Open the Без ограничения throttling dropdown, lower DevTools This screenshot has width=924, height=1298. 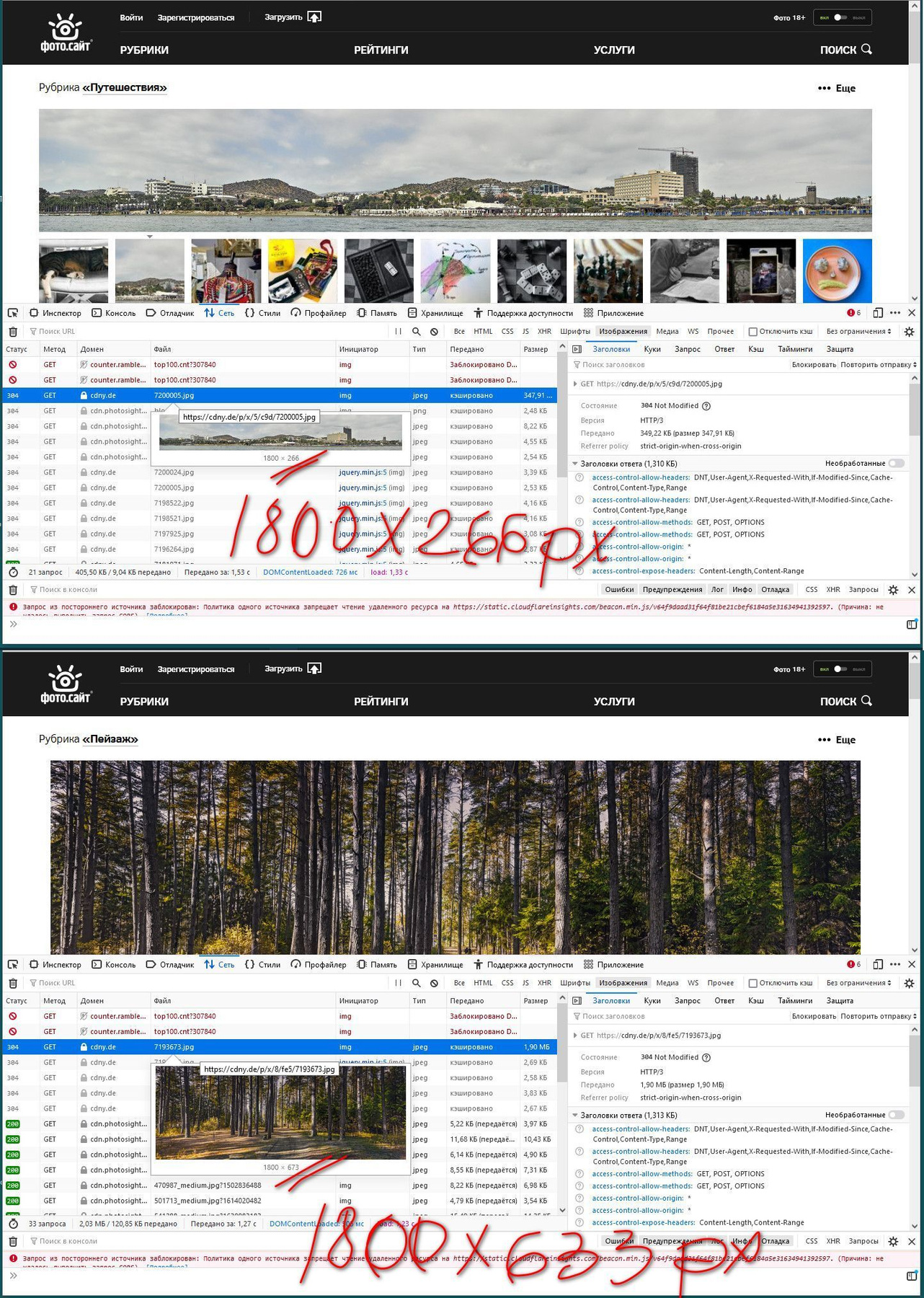858,983
